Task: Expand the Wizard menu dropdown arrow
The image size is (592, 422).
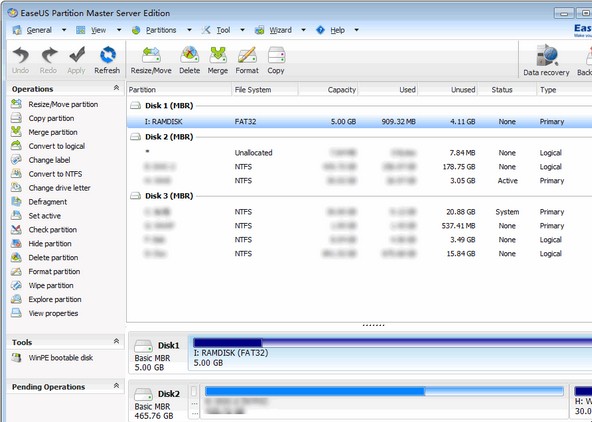Action: click(x=303, y=30)
